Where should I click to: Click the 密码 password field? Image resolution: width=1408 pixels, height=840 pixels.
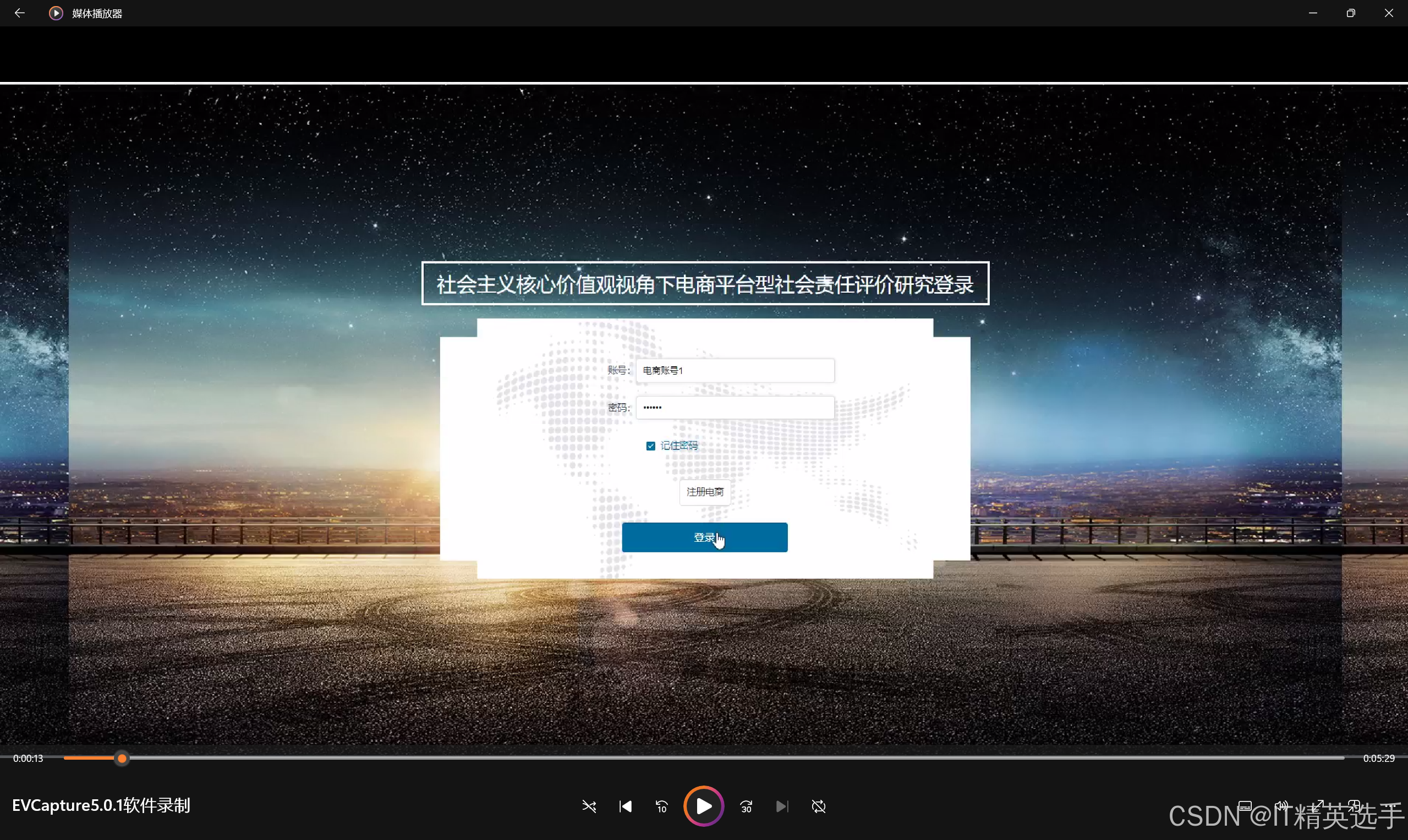point(735,408)
